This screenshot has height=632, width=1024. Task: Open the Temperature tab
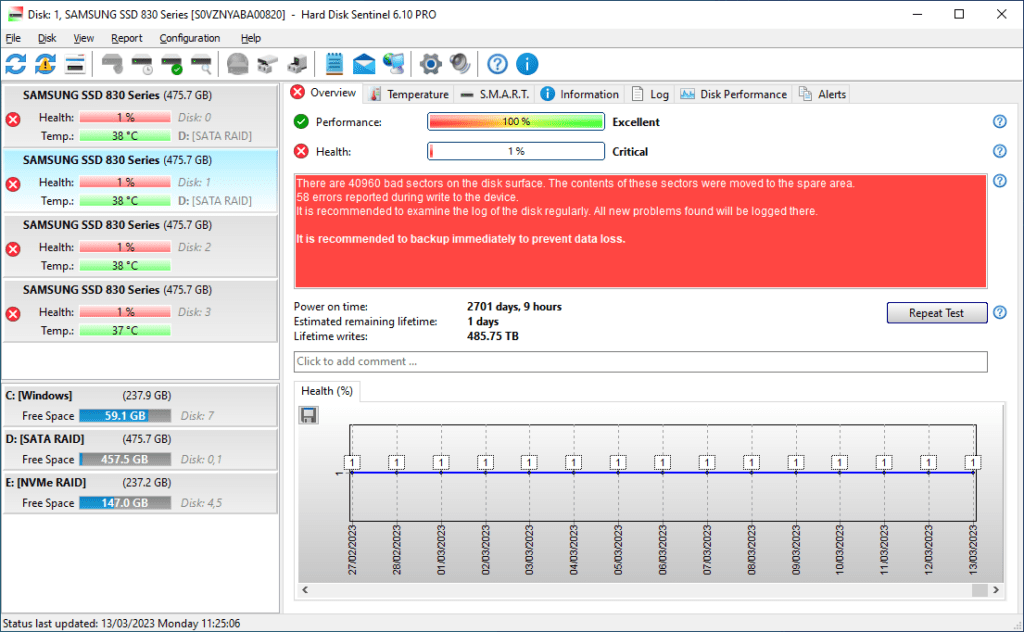pos(408,94)
